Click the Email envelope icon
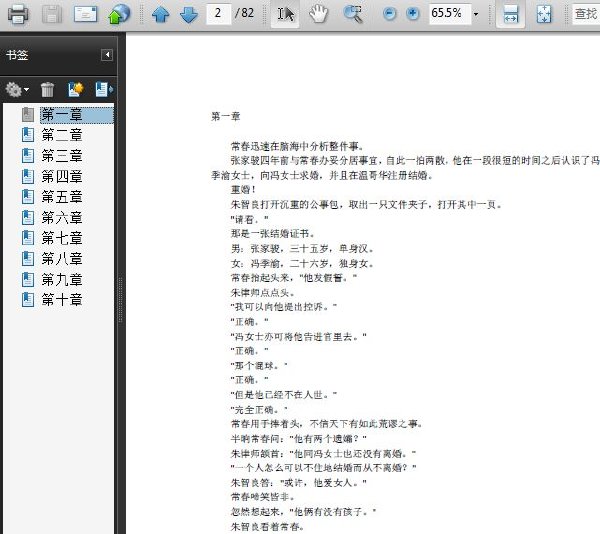This screenshot has height=534, width=600. [85, 14]
